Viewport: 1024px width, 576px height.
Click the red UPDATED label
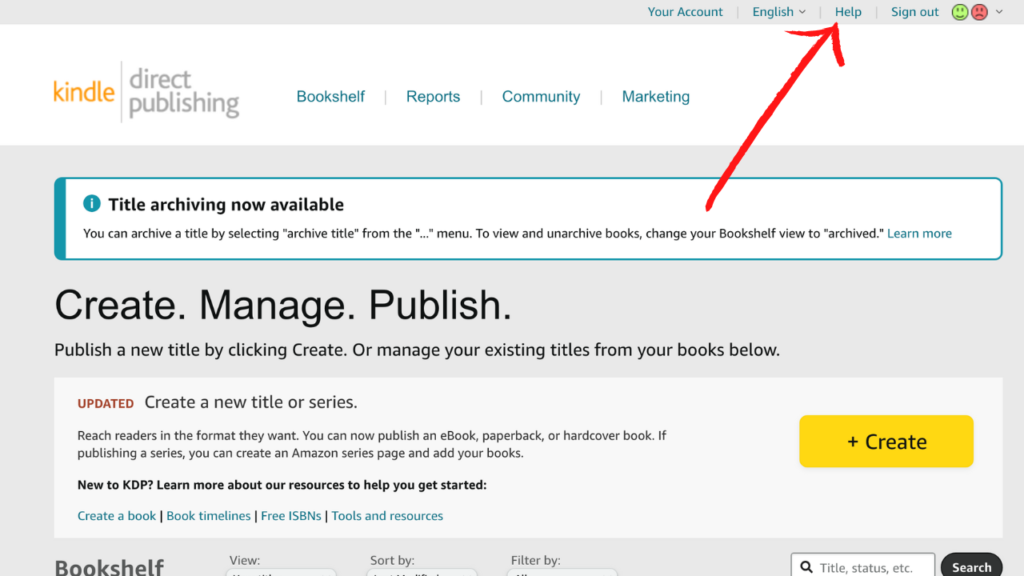(x=105, y=404)
